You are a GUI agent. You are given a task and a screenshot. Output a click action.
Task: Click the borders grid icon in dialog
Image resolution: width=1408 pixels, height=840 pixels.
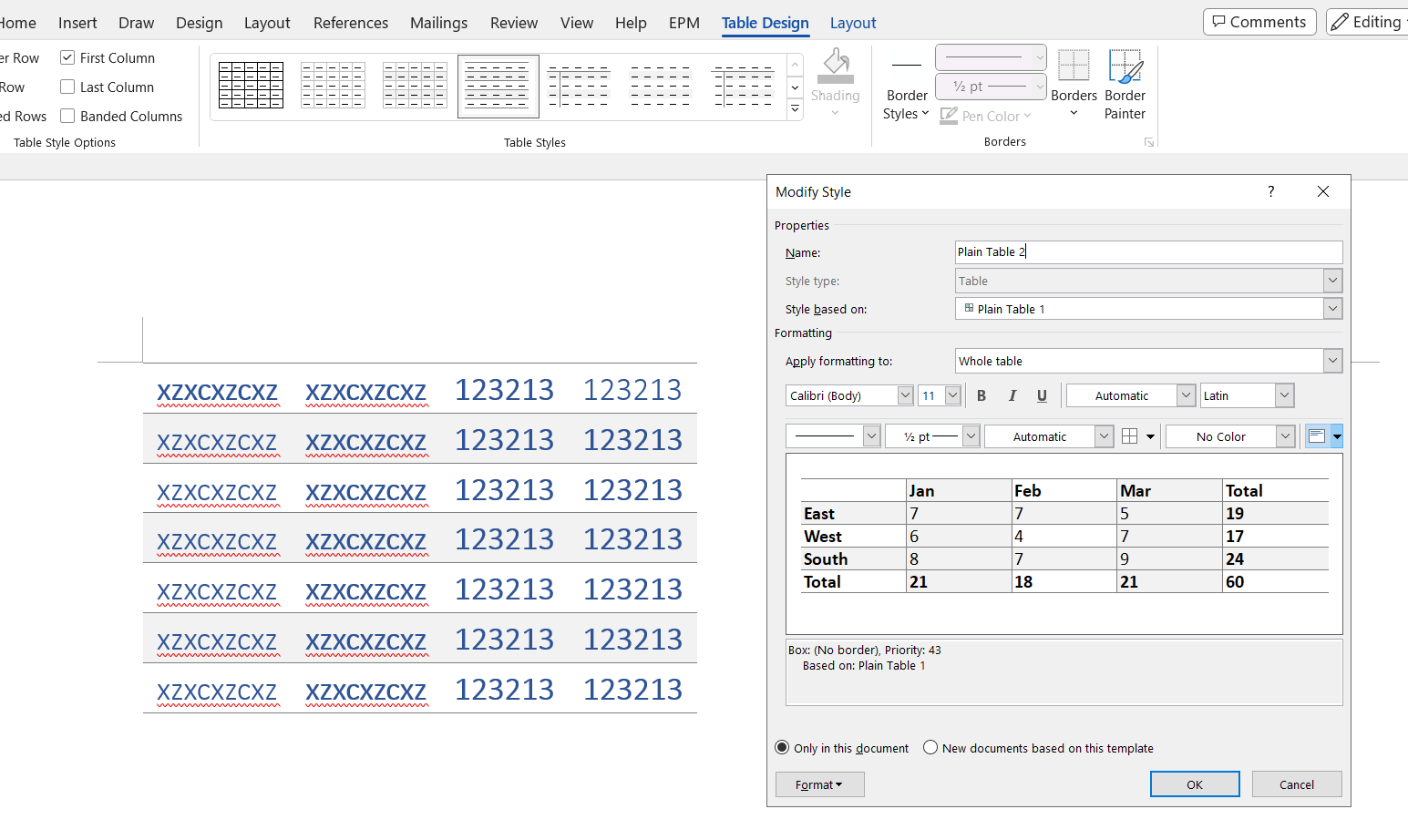tap(1129, 436)
